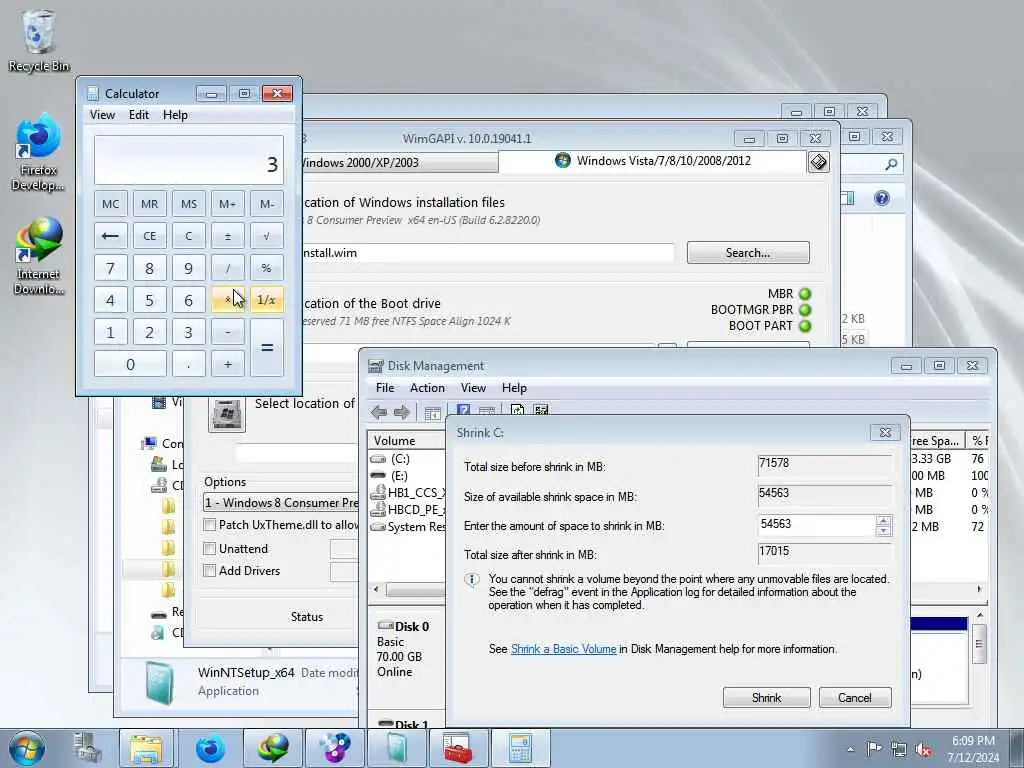The width and height of the screenshot is (1024, 768).
Task: Click the settings icon in Disk Management toolbar
Action: 541,411
